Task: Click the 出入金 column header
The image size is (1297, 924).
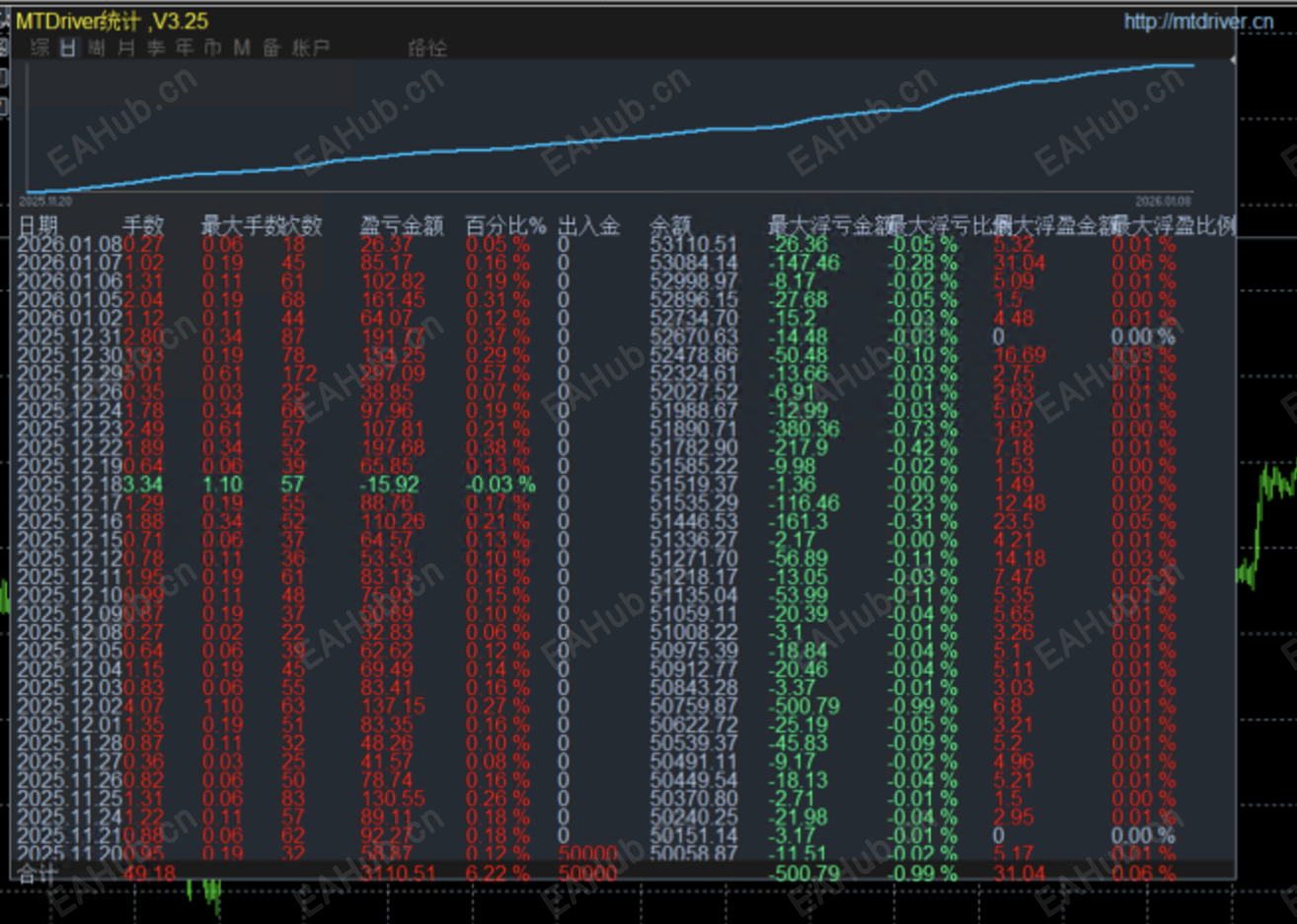Action: point(588,226)
